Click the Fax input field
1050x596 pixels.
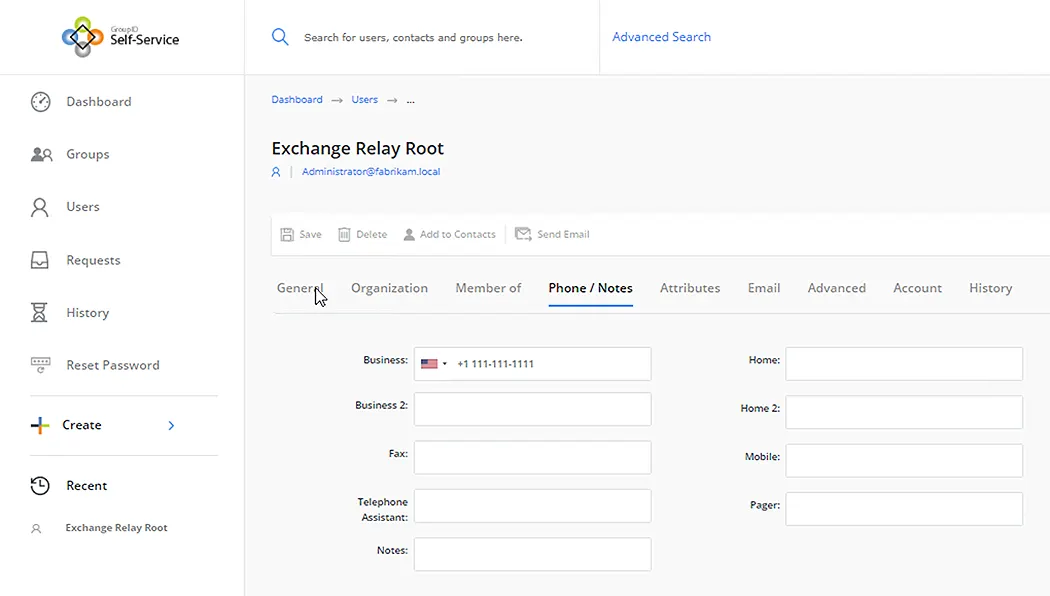pyautogui.click(x=532, y=457)
